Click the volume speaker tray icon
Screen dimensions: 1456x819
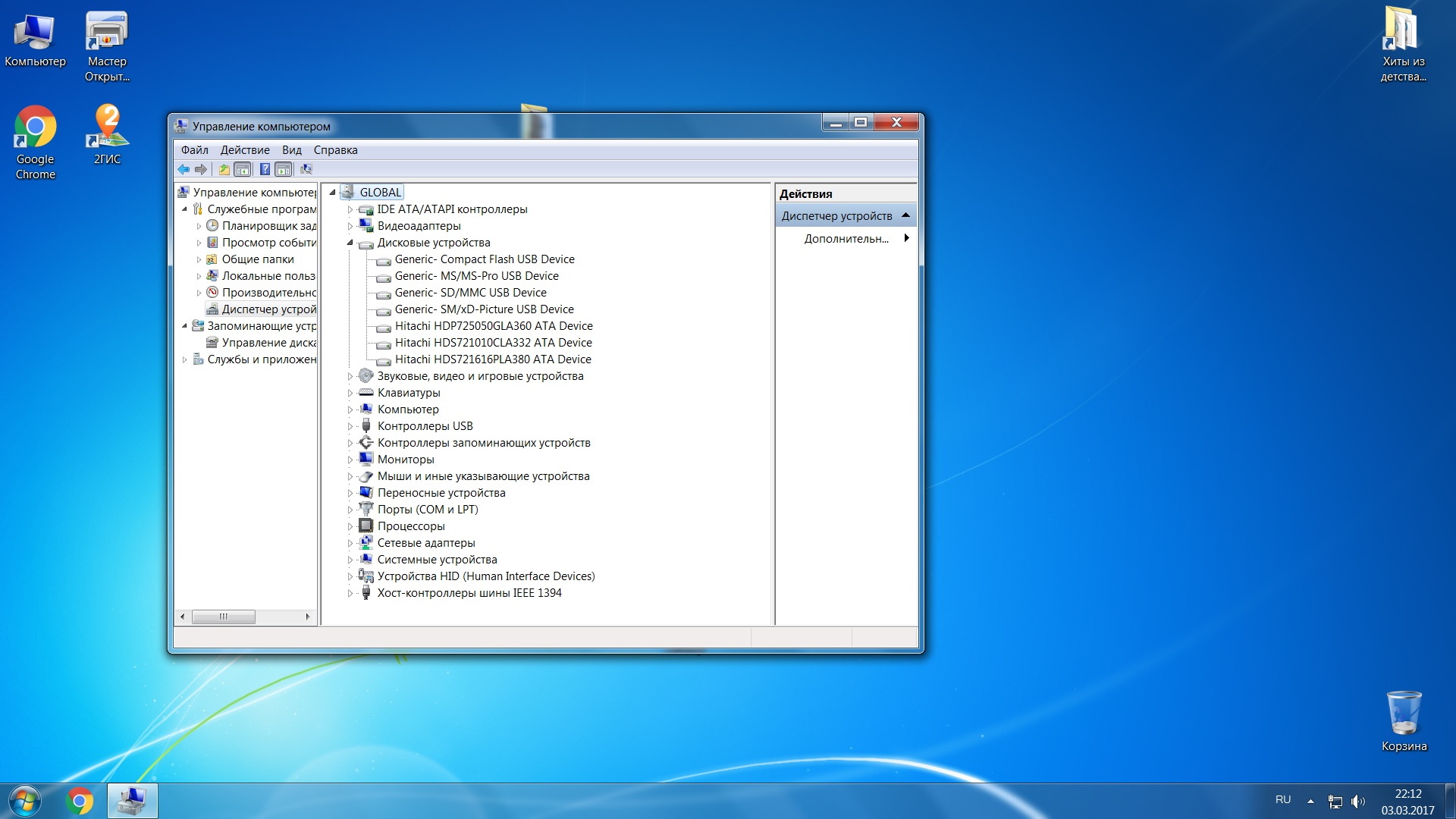tap(1357, 801)
